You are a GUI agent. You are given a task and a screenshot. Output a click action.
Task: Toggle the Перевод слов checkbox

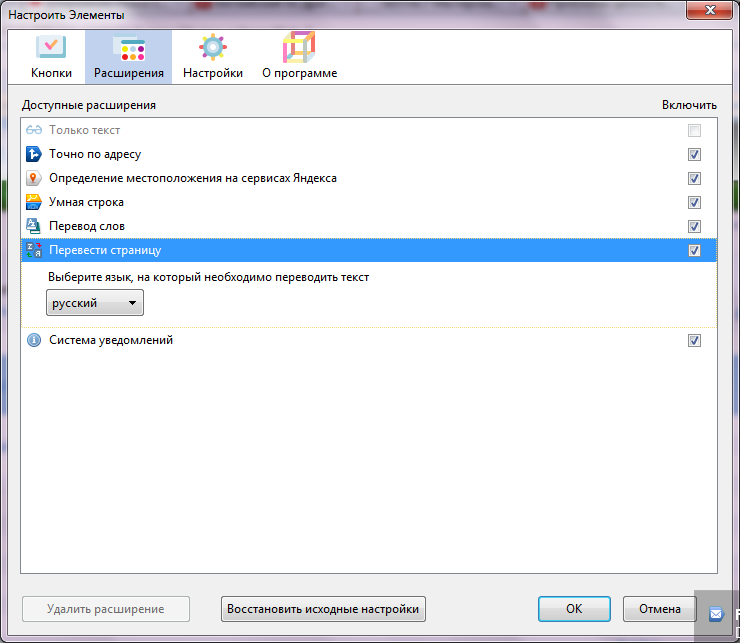(x=694, y=227)
